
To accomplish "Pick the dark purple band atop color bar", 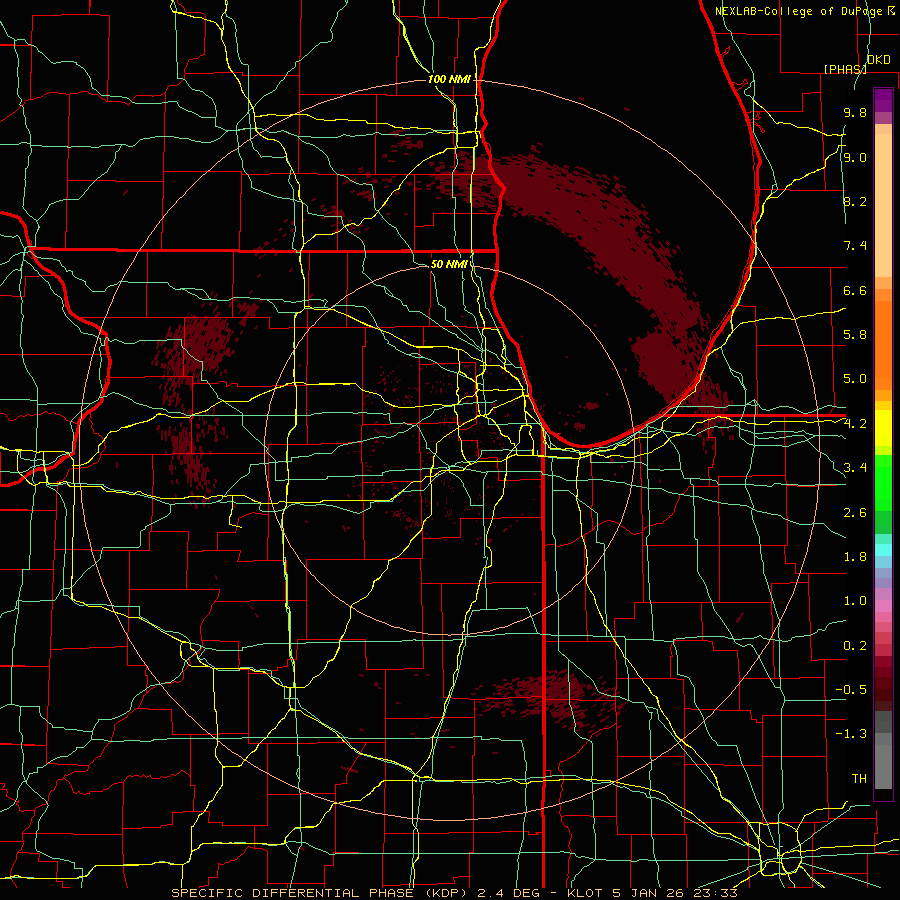I will click(883, 100).
